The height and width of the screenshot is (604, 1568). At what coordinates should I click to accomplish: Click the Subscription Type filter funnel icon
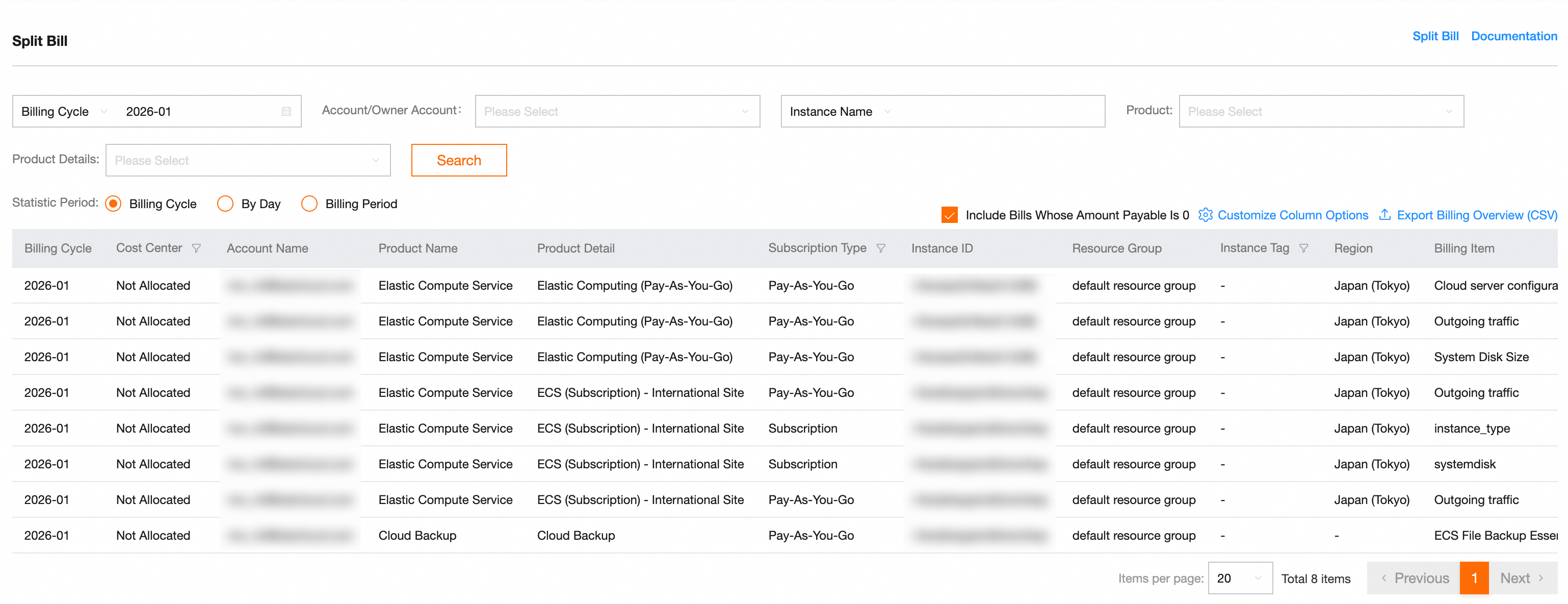pyautogui.click(x=880, y=248)
